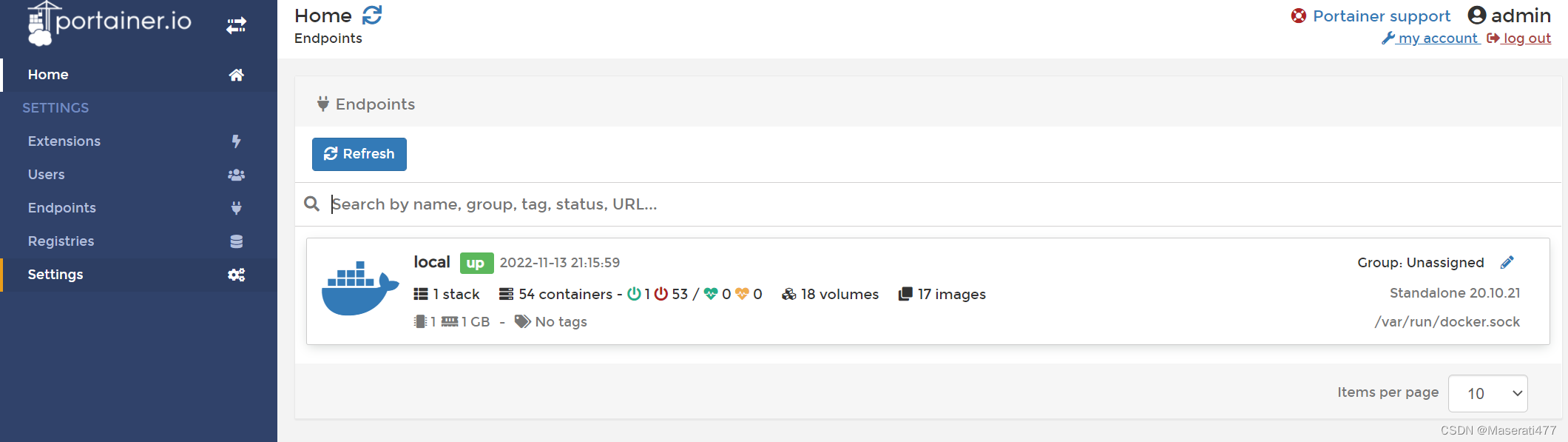
Task: Click the lightning bolt Extensions icon
Action: point(236,141)
